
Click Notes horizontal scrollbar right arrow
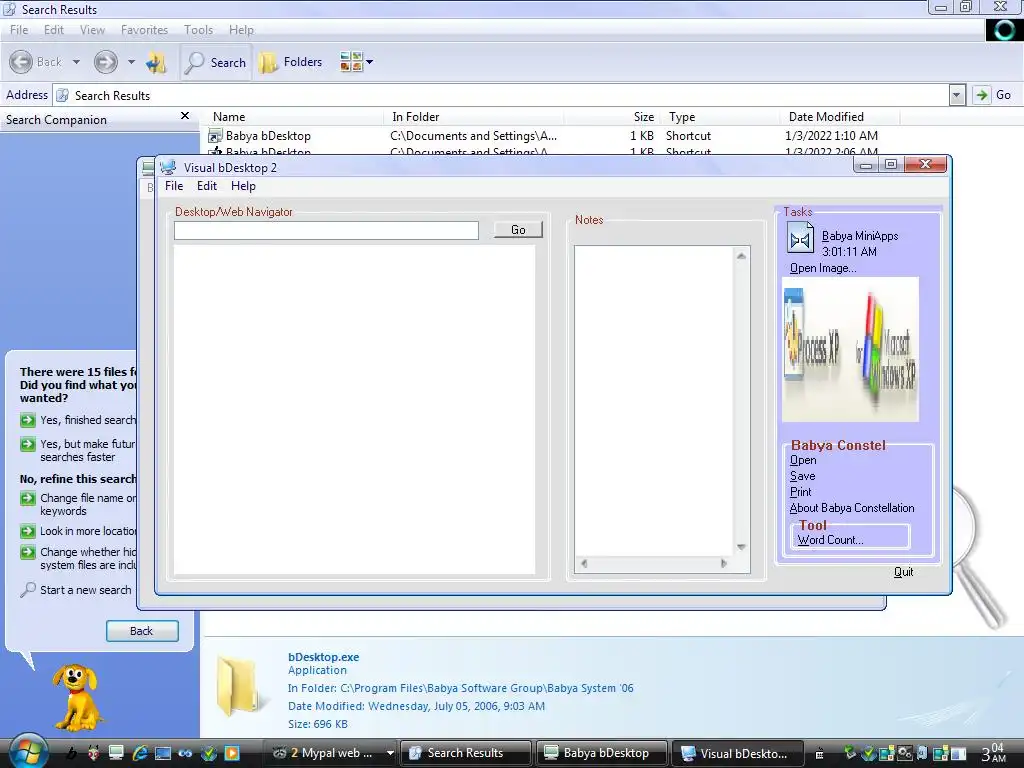(x=724, y=564)
